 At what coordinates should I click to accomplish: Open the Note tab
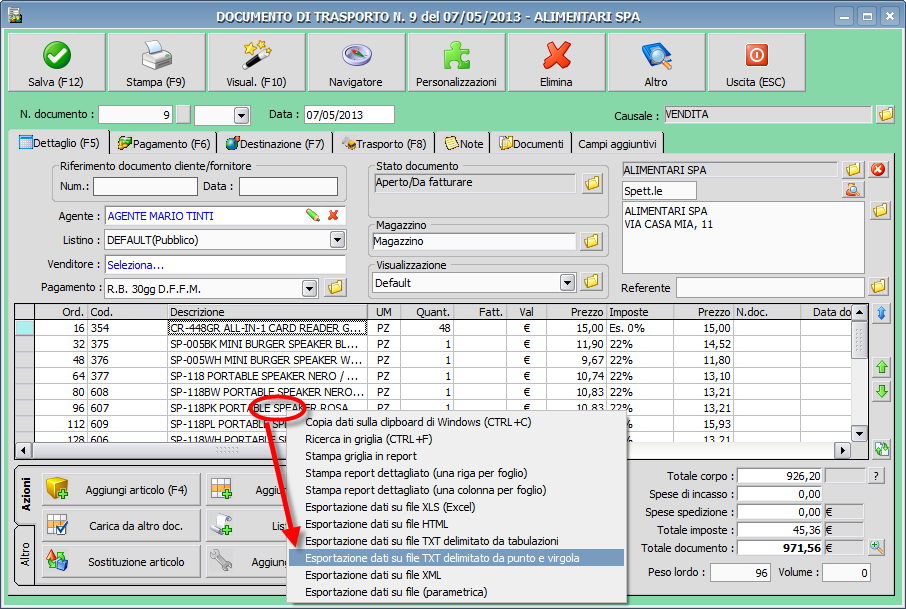(464, 143)
